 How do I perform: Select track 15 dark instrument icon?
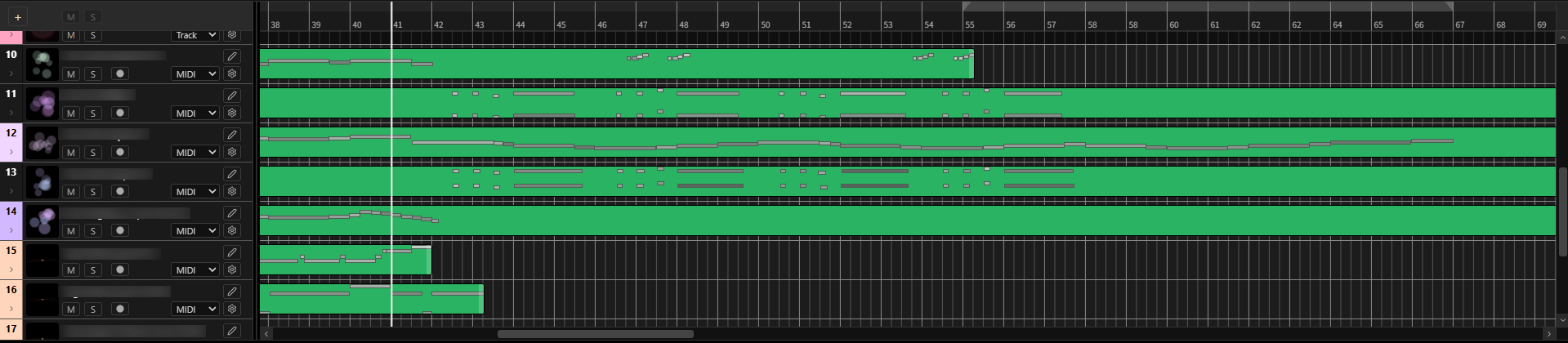pyautogui.click(x=42, y=261)
